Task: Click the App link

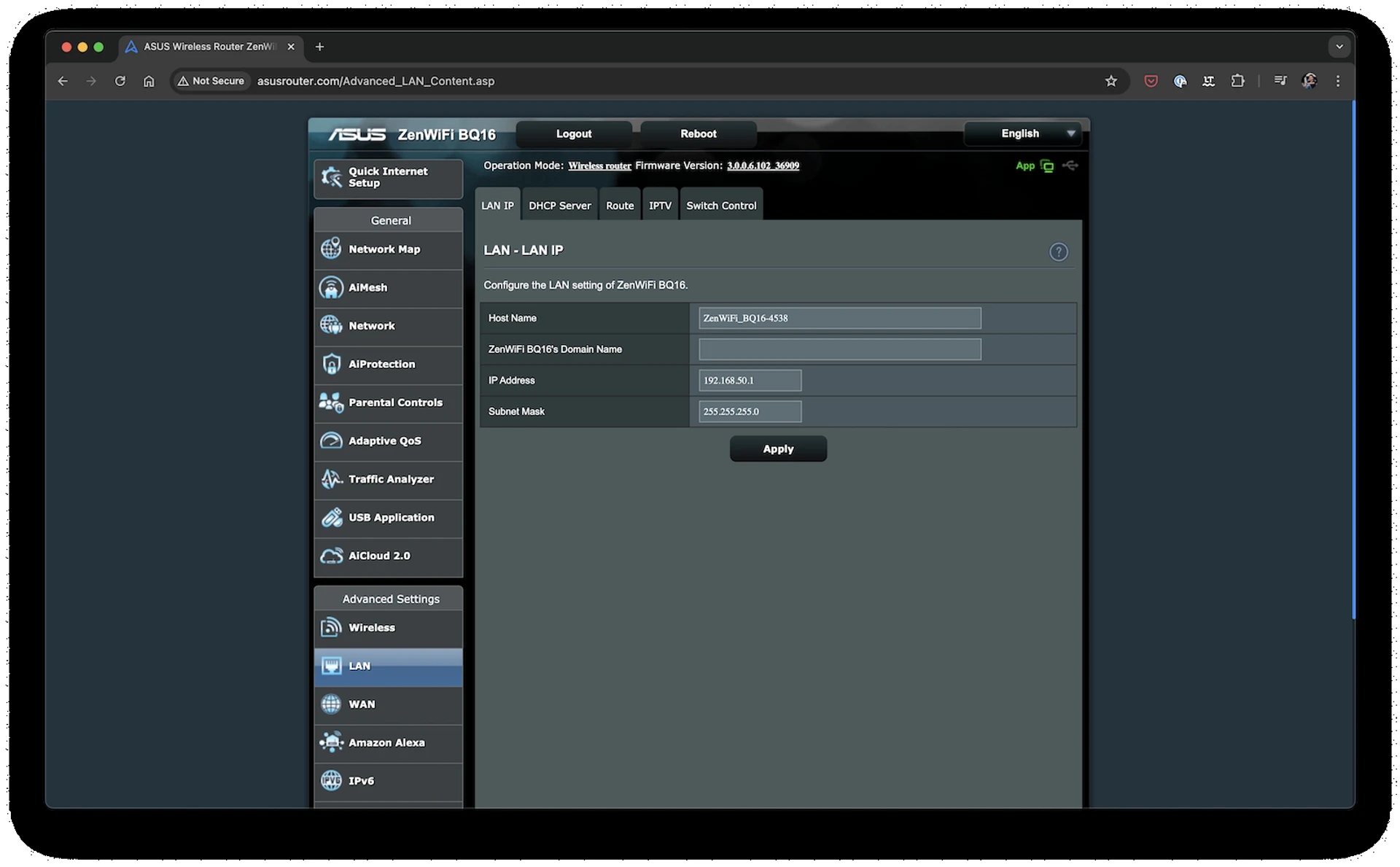Action: click(1024, 166)
